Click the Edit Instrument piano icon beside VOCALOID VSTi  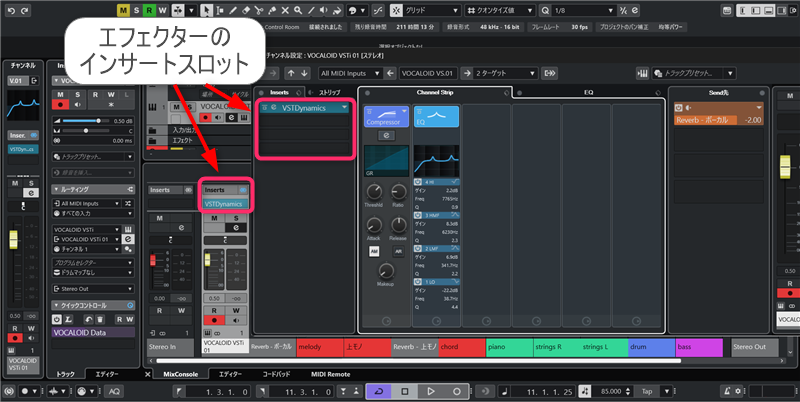(x=128, y=230)
